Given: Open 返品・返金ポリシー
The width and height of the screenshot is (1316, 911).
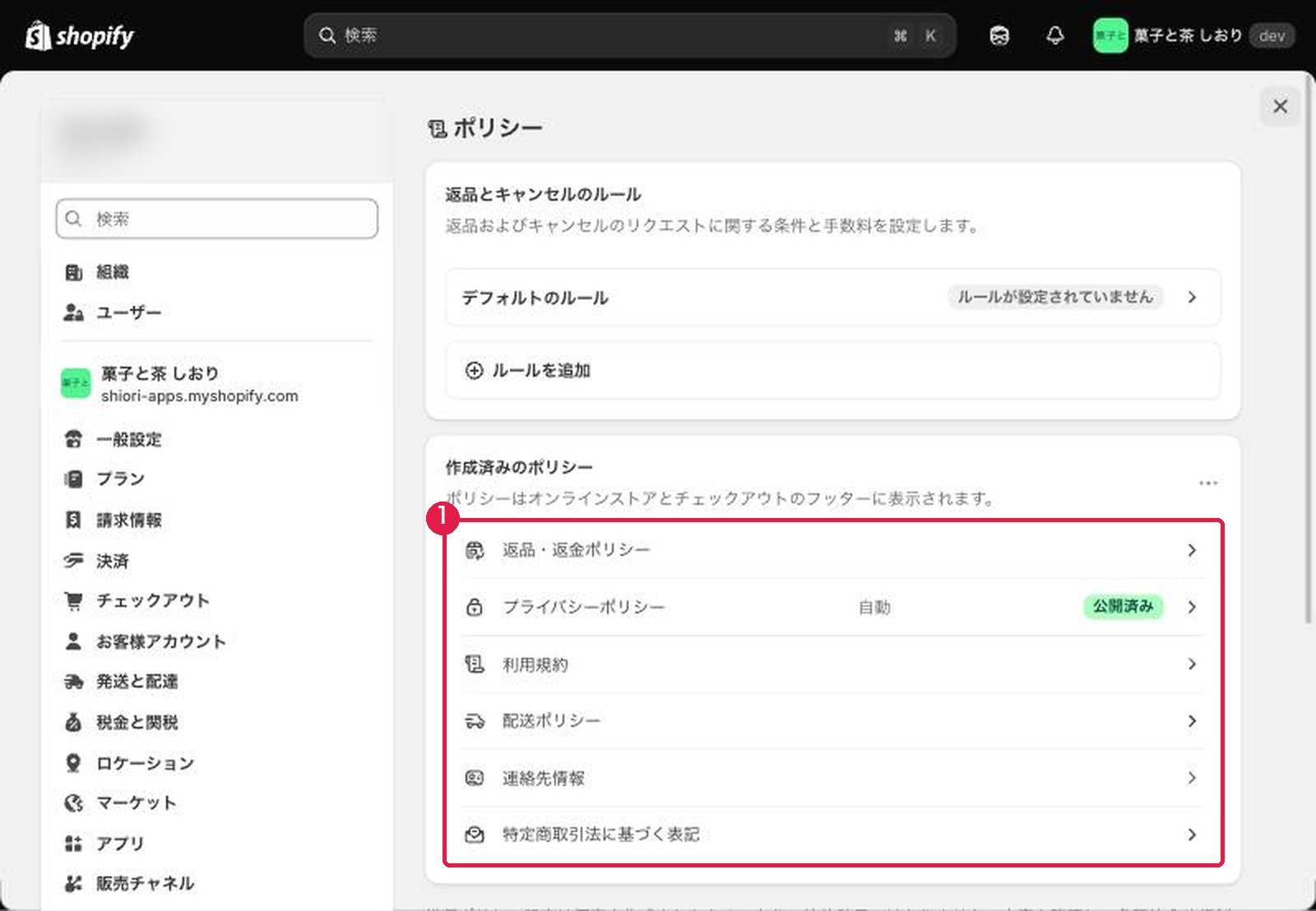Looking at the screenshot, I should click(832, 550).
